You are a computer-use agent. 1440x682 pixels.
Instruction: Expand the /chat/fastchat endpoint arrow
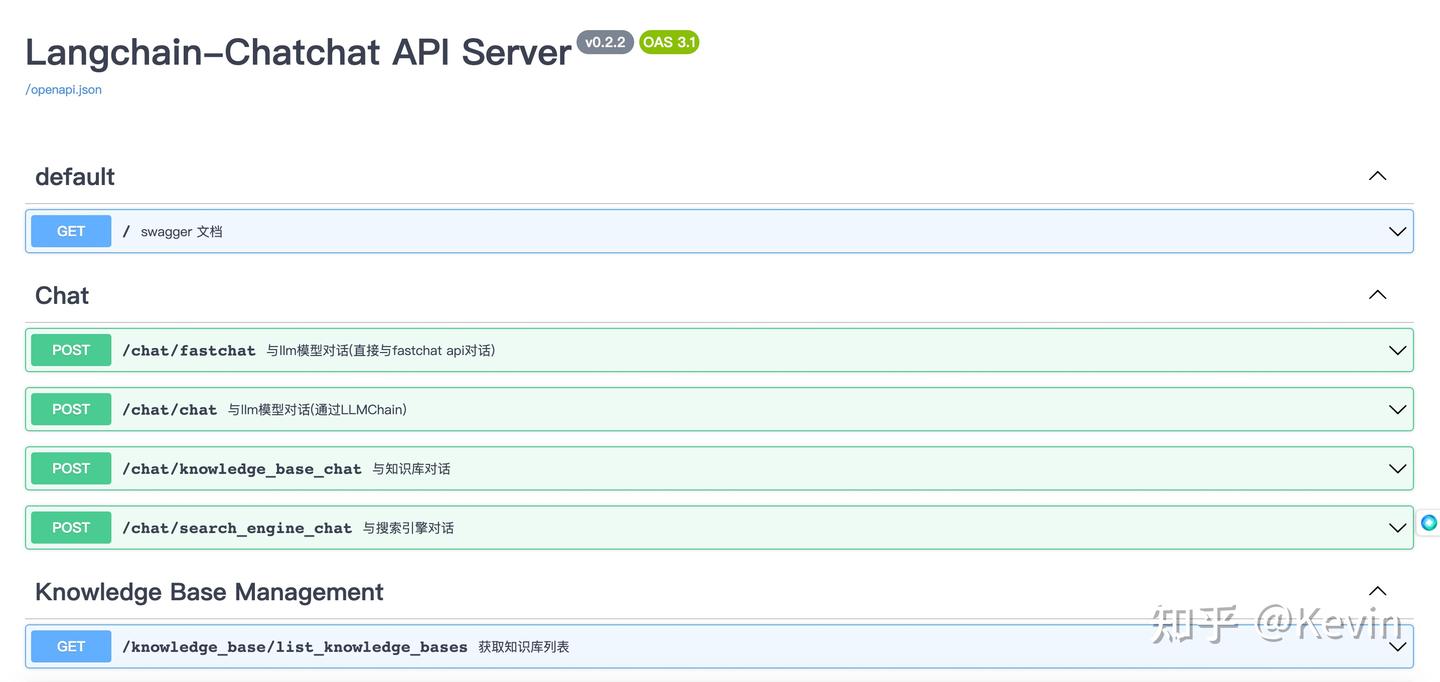click(x=1397, y=351)
